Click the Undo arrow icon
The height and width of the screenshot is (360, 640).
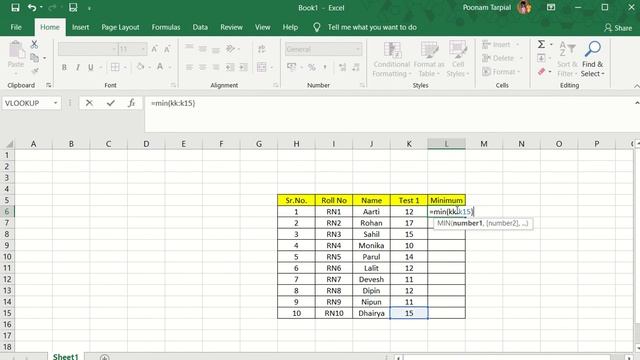click(31, 7)
